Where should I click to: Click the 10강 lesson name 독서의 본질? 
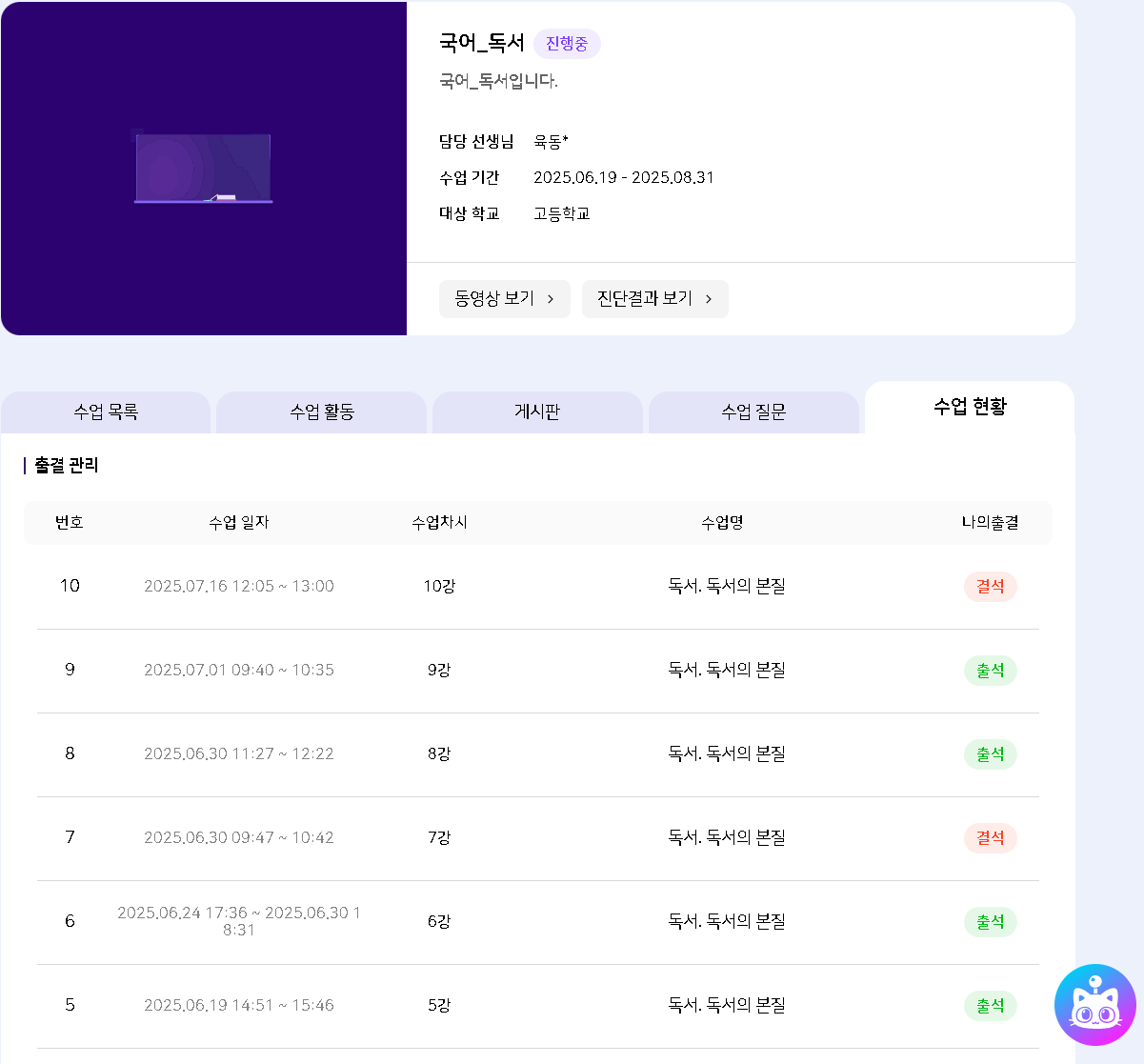[726, 587]
